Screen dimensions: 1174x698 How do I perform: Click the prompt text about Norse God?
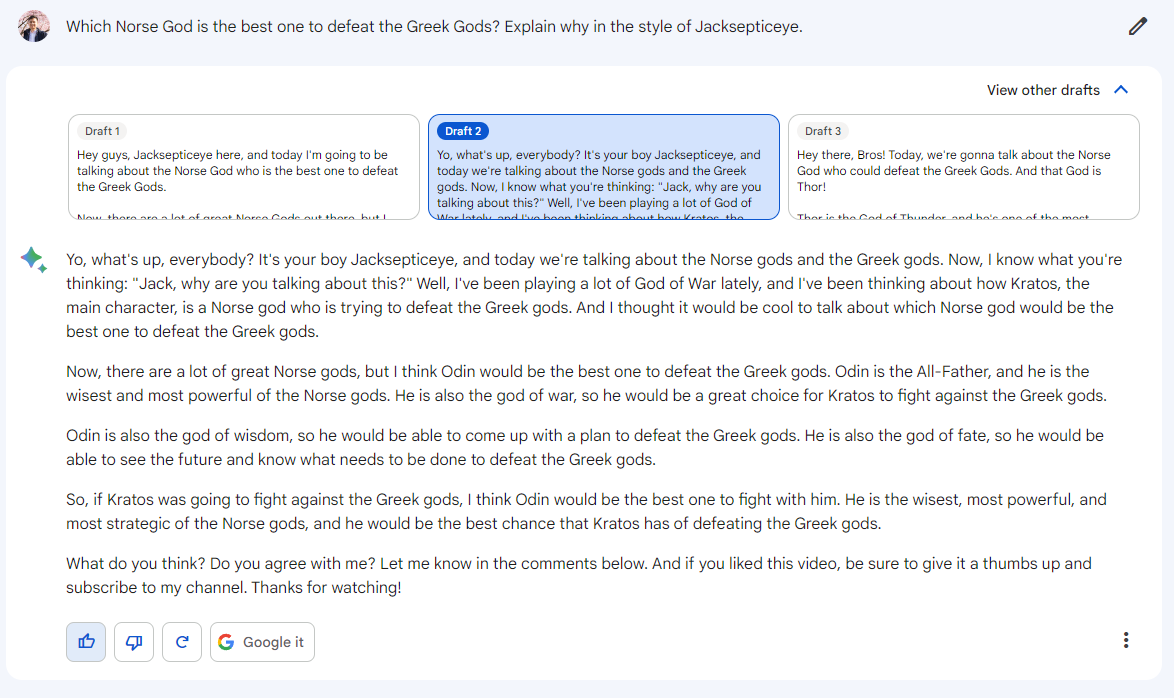(434, 27)
